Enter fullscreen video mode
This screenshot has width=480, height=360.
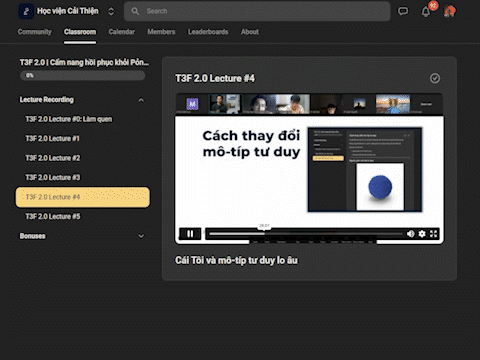pyautogui.click(x=433, y=234)
